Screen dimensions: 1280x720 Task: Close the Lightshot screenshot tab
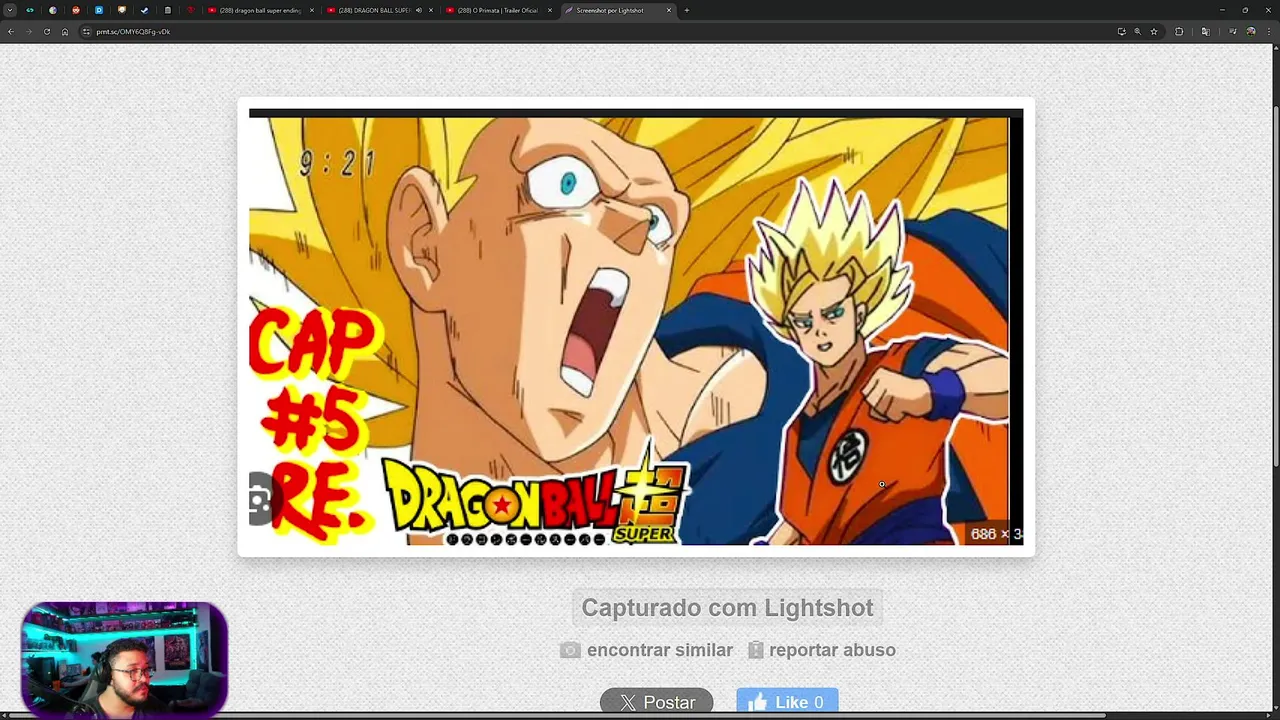(x=669, y=10)
